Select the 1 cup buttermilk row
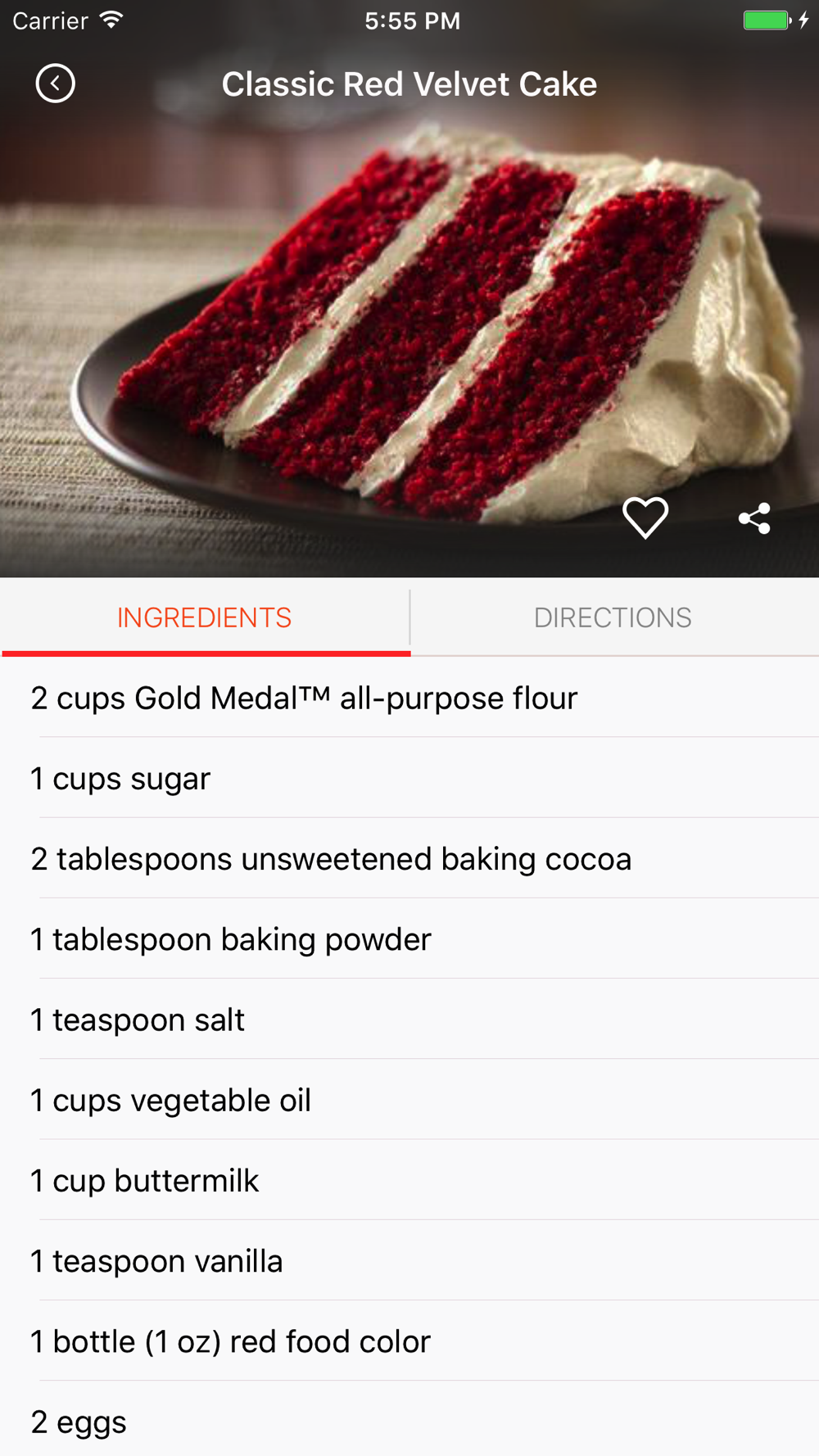819x1456 pixels. pyautogui.click(x=409, y=1180)
